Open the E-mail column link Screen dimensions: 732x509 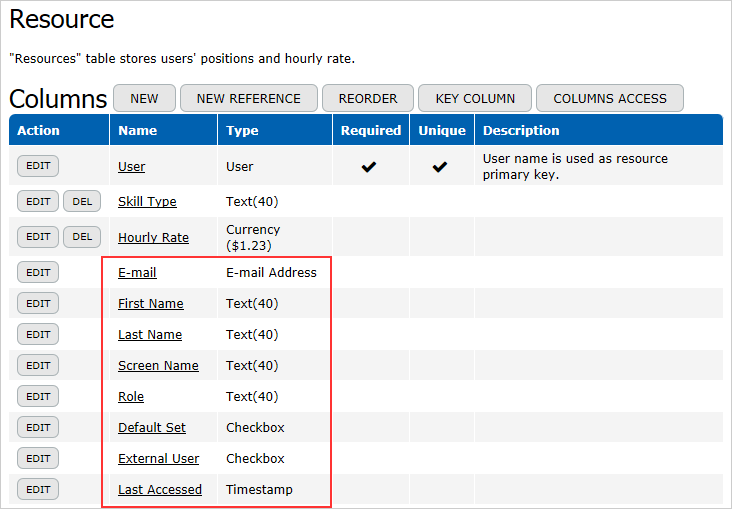(137, 272)
